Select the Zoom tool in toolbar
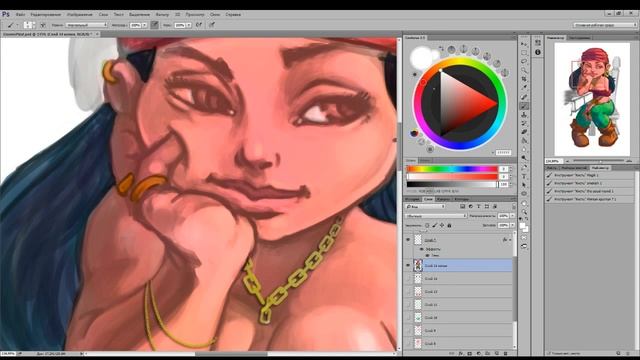The width and height of the screenshot is (640, 360). pyautogui.click(x=524, y=212)
